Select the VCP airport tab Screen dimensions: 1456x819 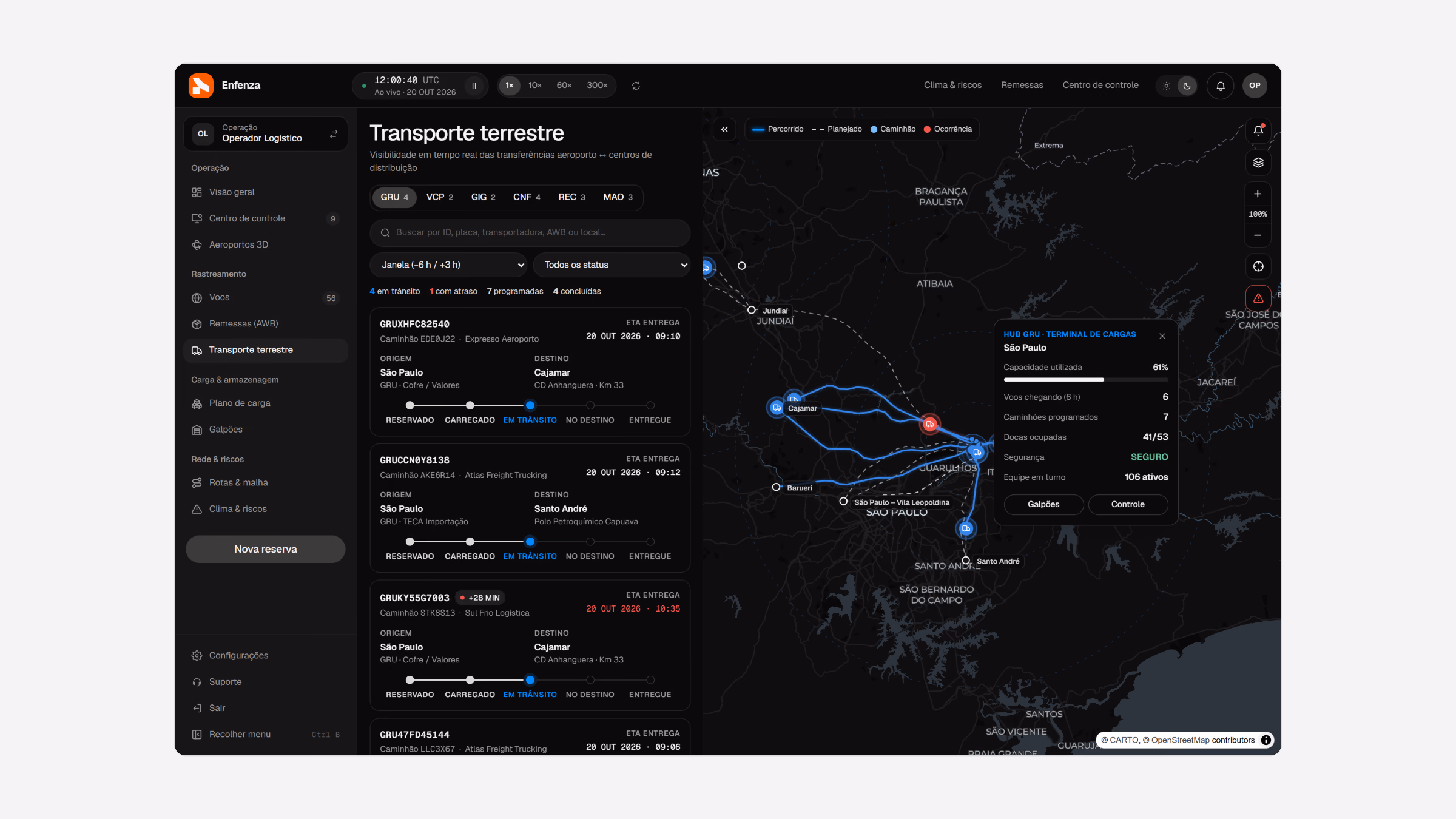(x=440, y=197)
